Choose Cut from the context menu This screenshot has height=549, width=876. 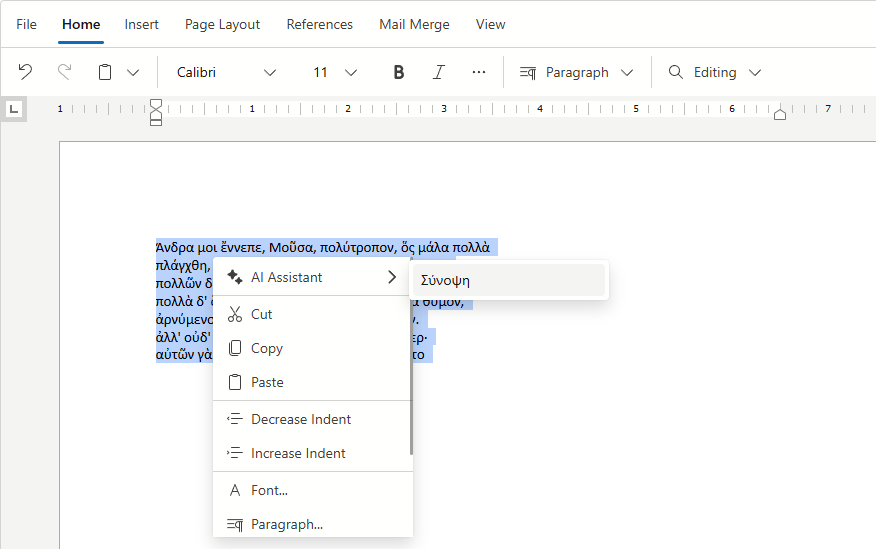pyautogui.click(x=312, y=314)
